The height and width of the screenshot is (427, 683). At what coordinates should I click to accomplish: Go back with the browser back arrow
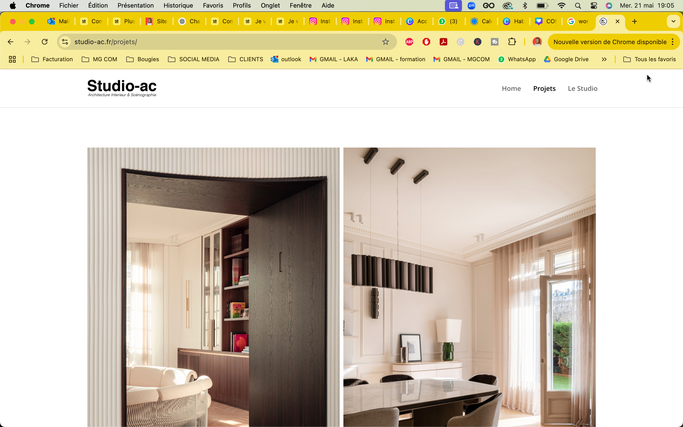click(10, 42)
